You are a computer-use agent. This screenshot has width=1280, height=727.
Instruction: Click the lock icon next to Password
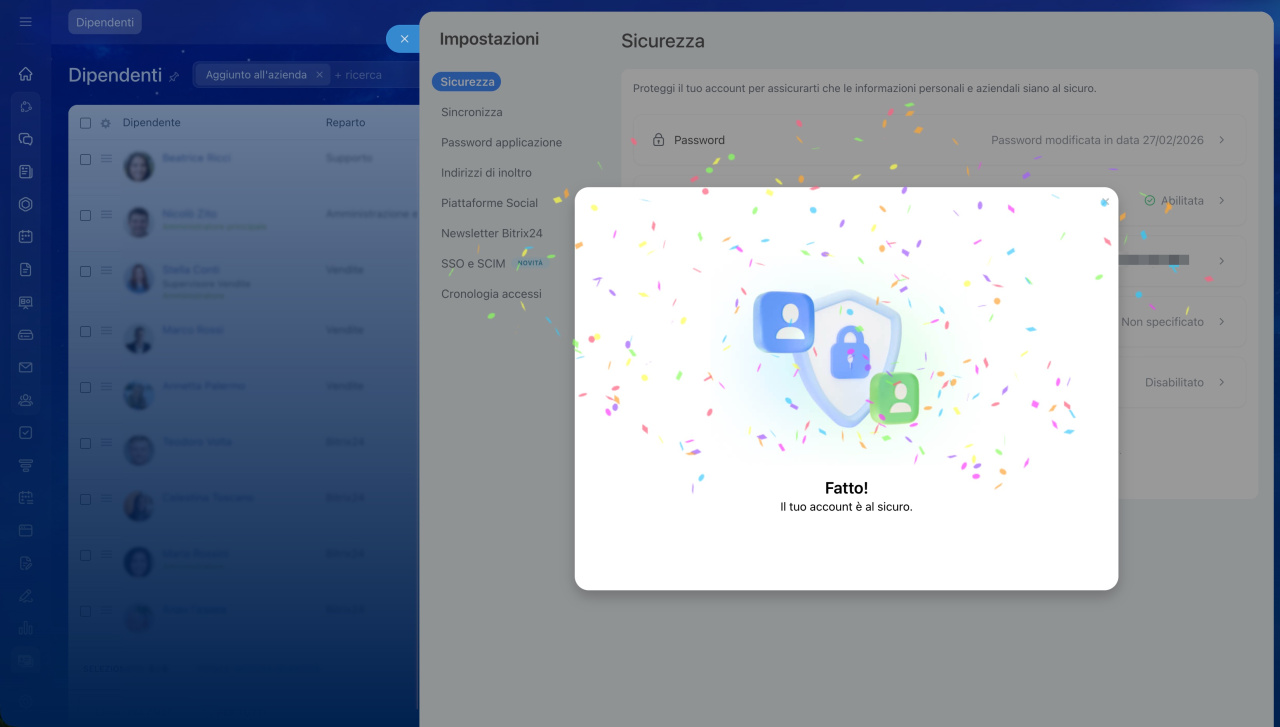(x=658, y=140)
